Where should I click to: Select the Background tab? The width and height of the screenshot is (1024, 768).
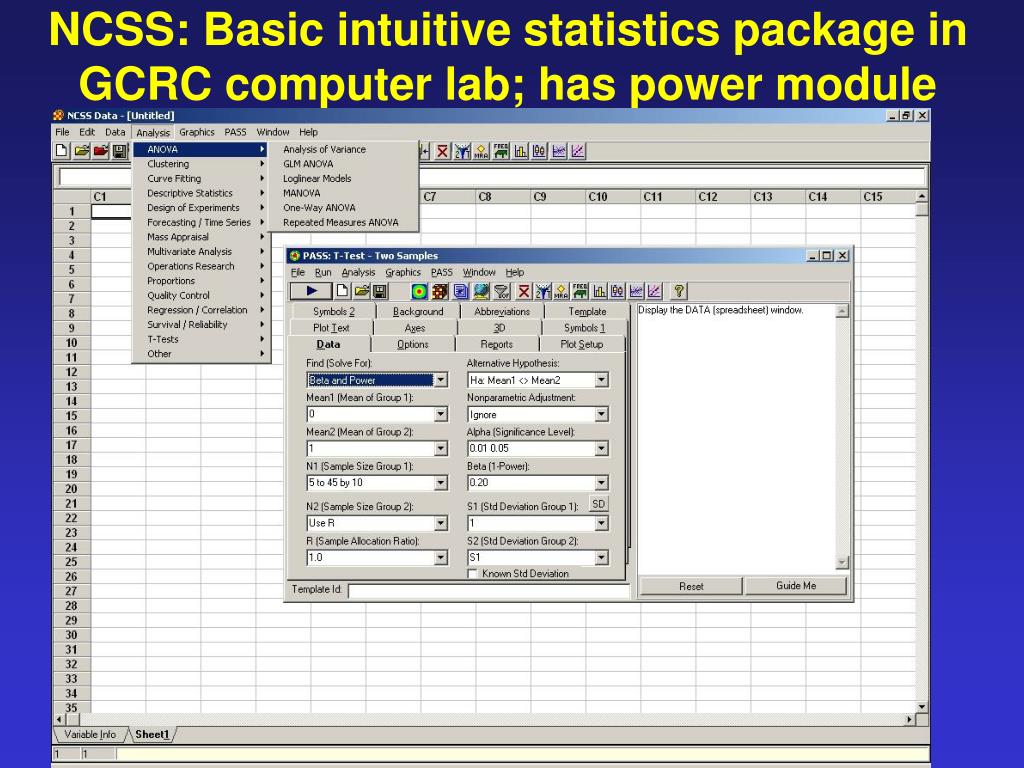point(418,312)
